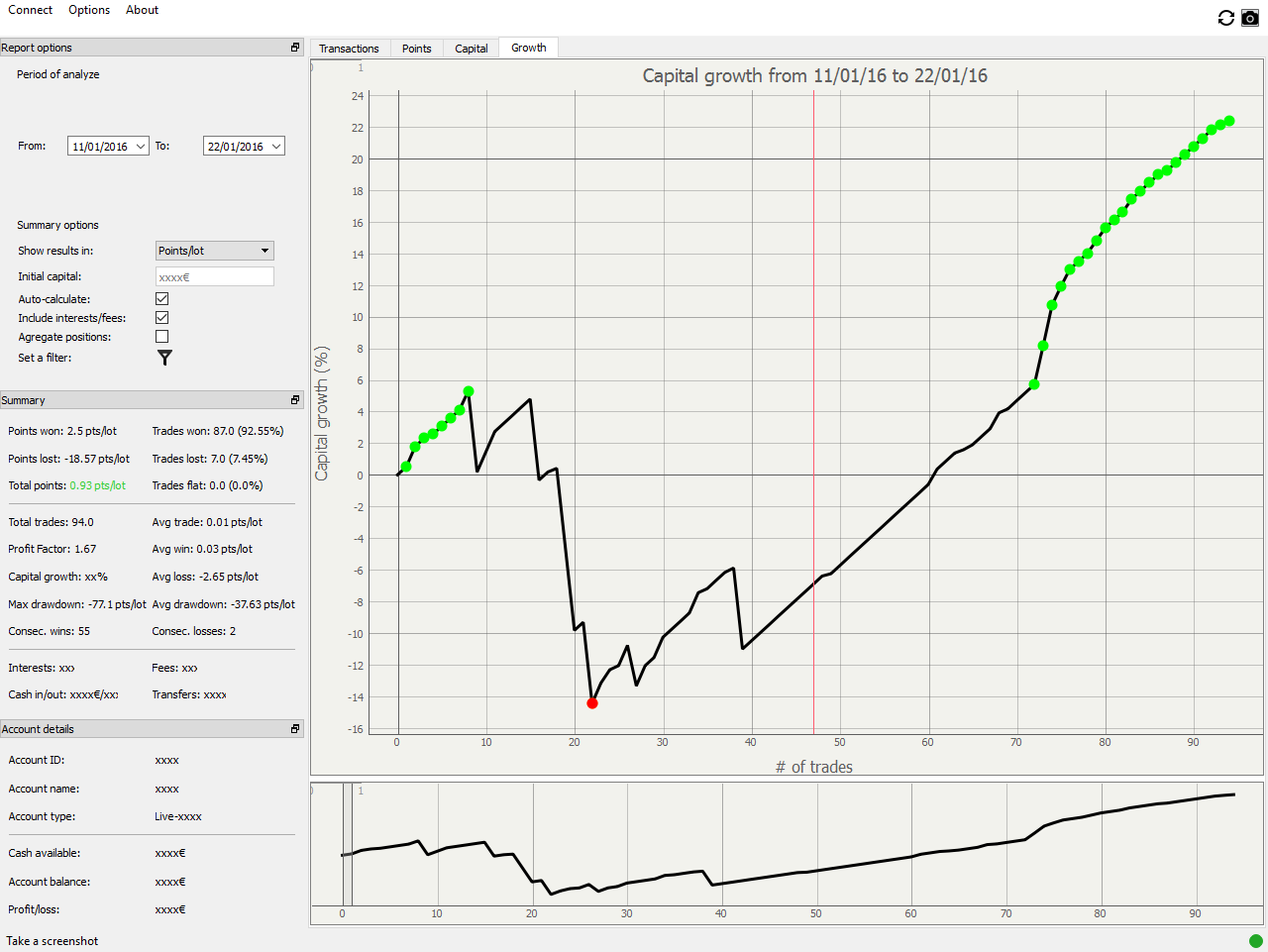Open the filter settings funnel icon
The width and height of the screenshot is (1268, 952).
tap(165, 358)
